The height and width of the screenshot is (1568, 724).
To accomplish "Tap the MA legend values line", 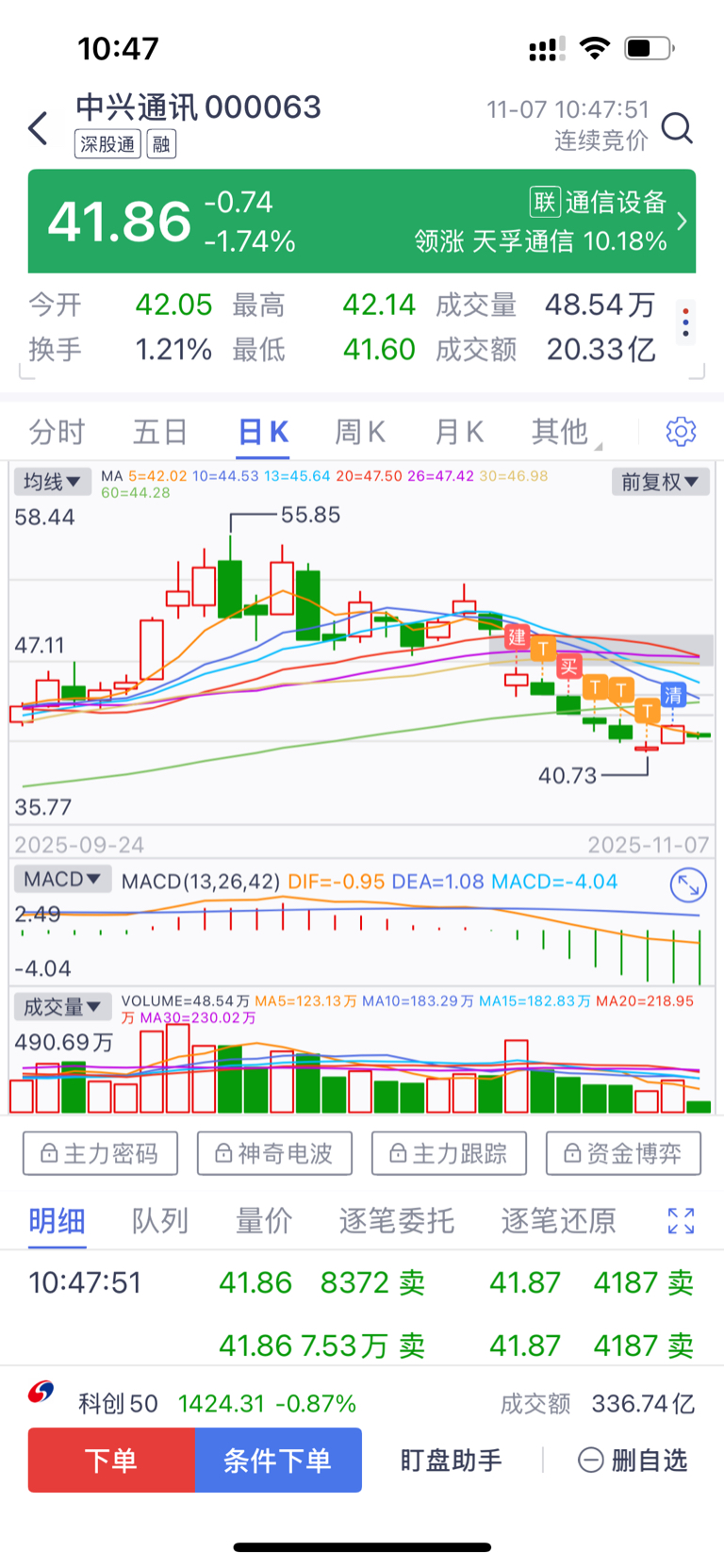I will click(324, 484).
